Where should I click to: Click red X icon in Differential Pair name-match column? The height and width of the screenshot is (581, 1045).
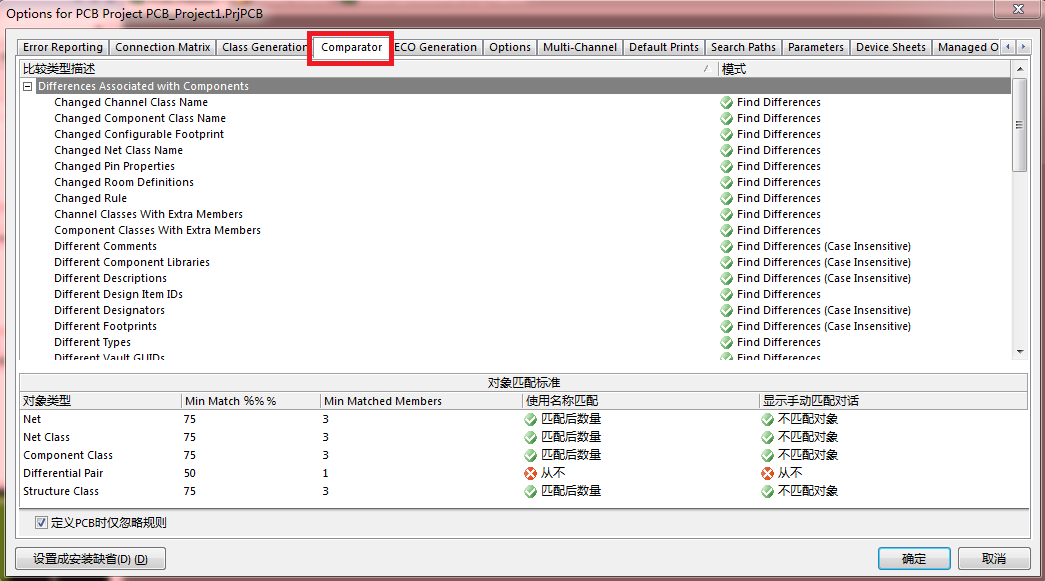pos(530,473)
